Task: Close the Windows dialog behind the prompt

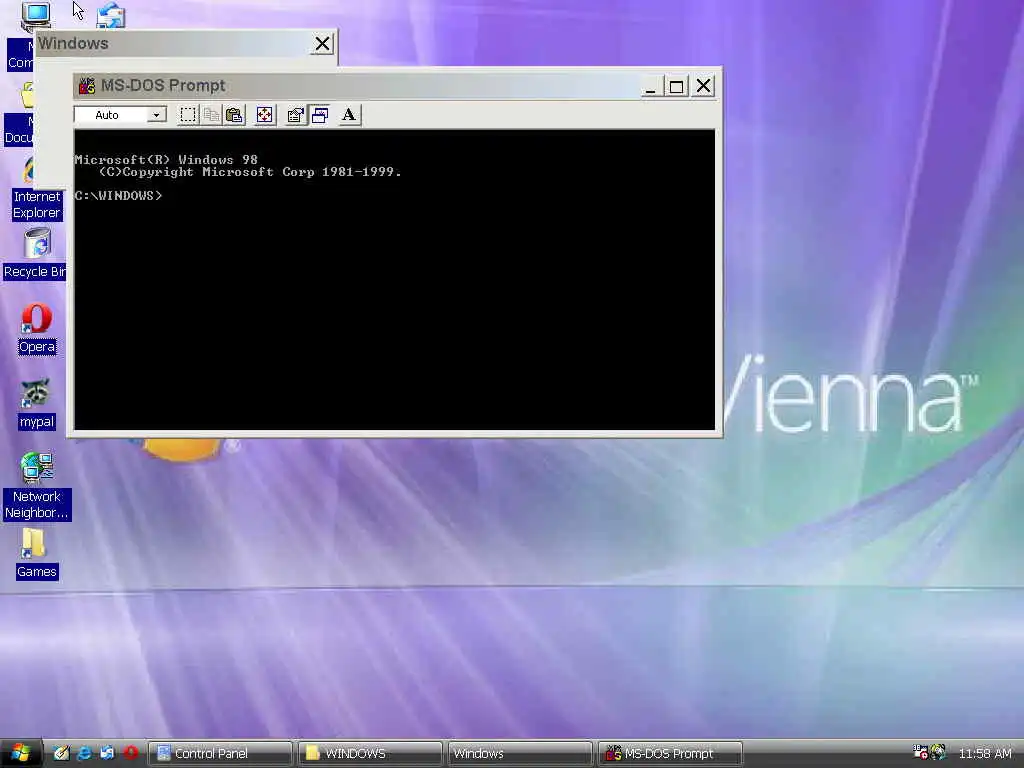Action: point(323,44)
